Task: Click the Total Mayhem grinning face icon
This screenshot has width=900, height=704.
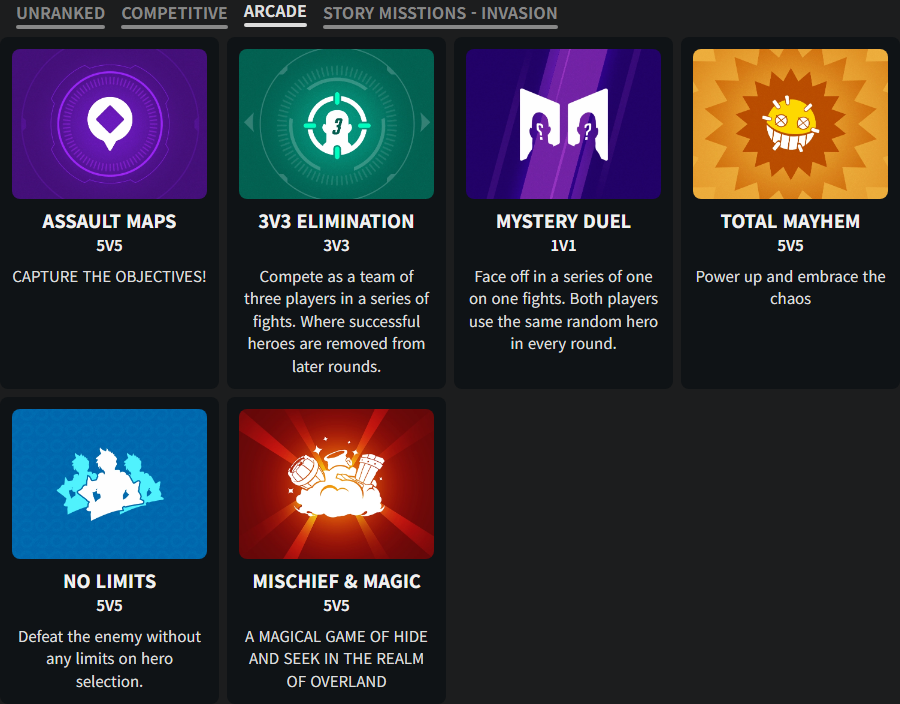Action: coord(790,124)
